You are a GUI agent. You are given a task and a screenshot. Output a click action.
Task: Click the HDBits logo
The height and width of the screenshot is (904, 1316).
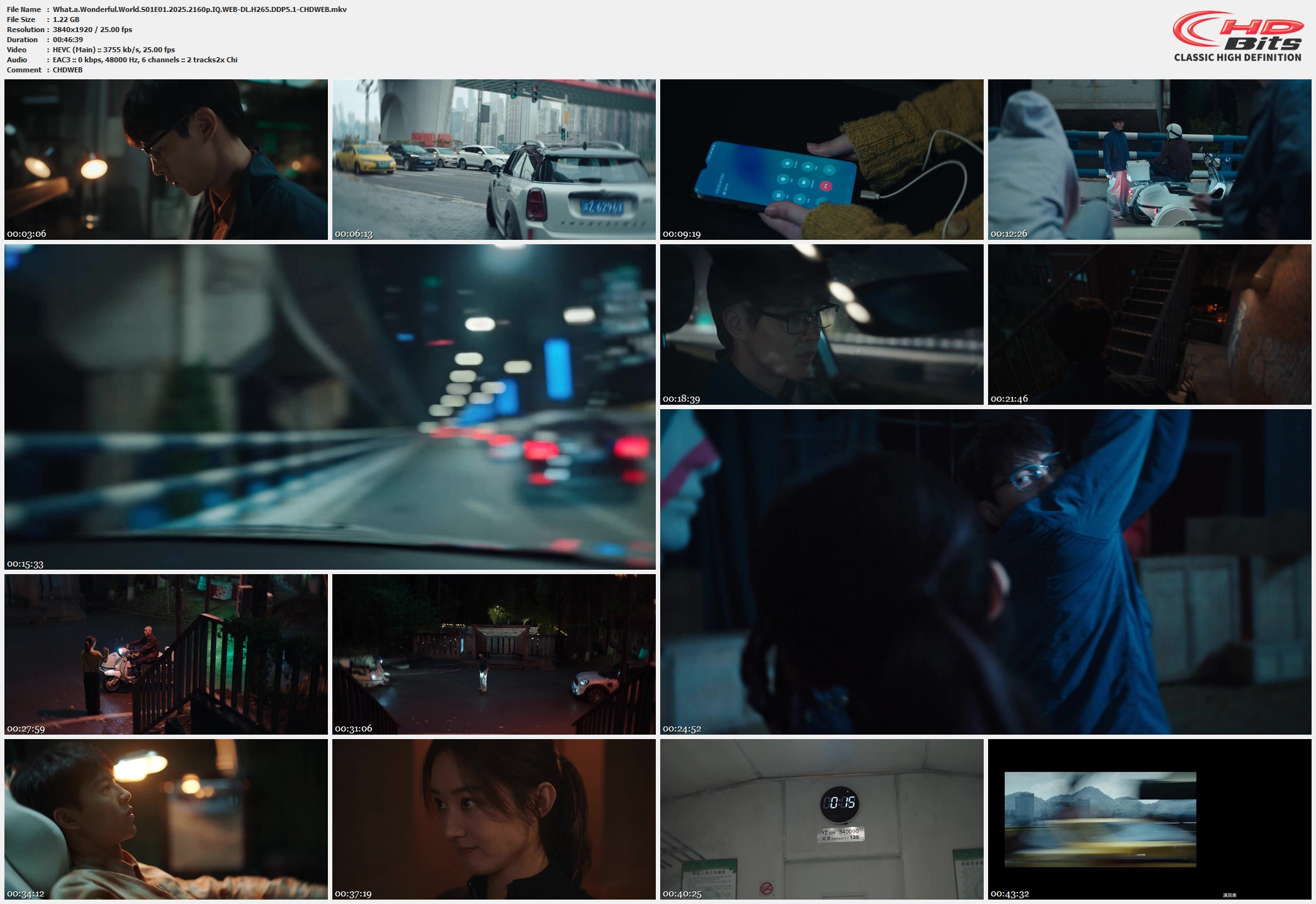pyautogui.click(x=1237, y=36)
